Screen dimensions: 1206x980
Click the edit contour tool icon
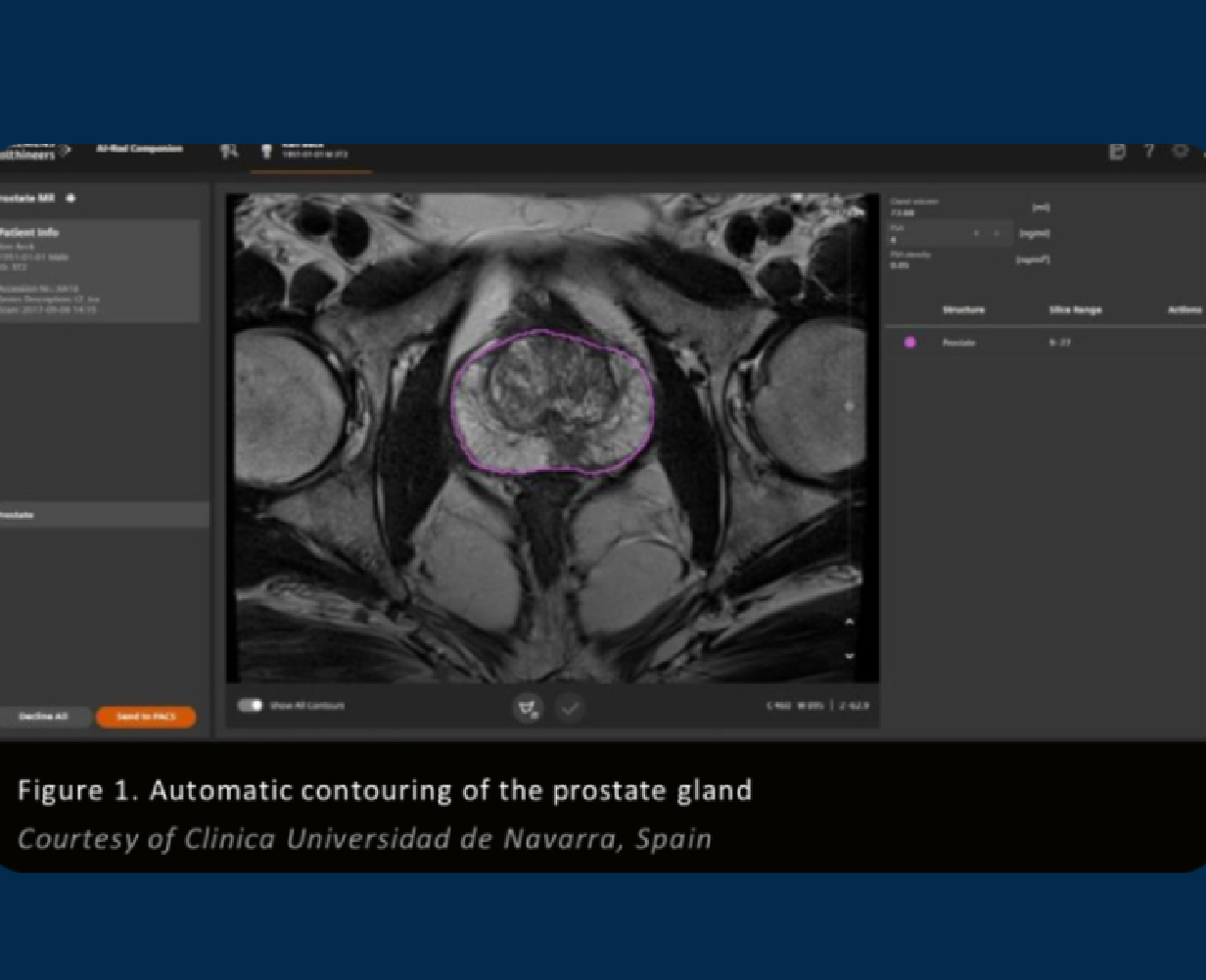click(528, 708)
